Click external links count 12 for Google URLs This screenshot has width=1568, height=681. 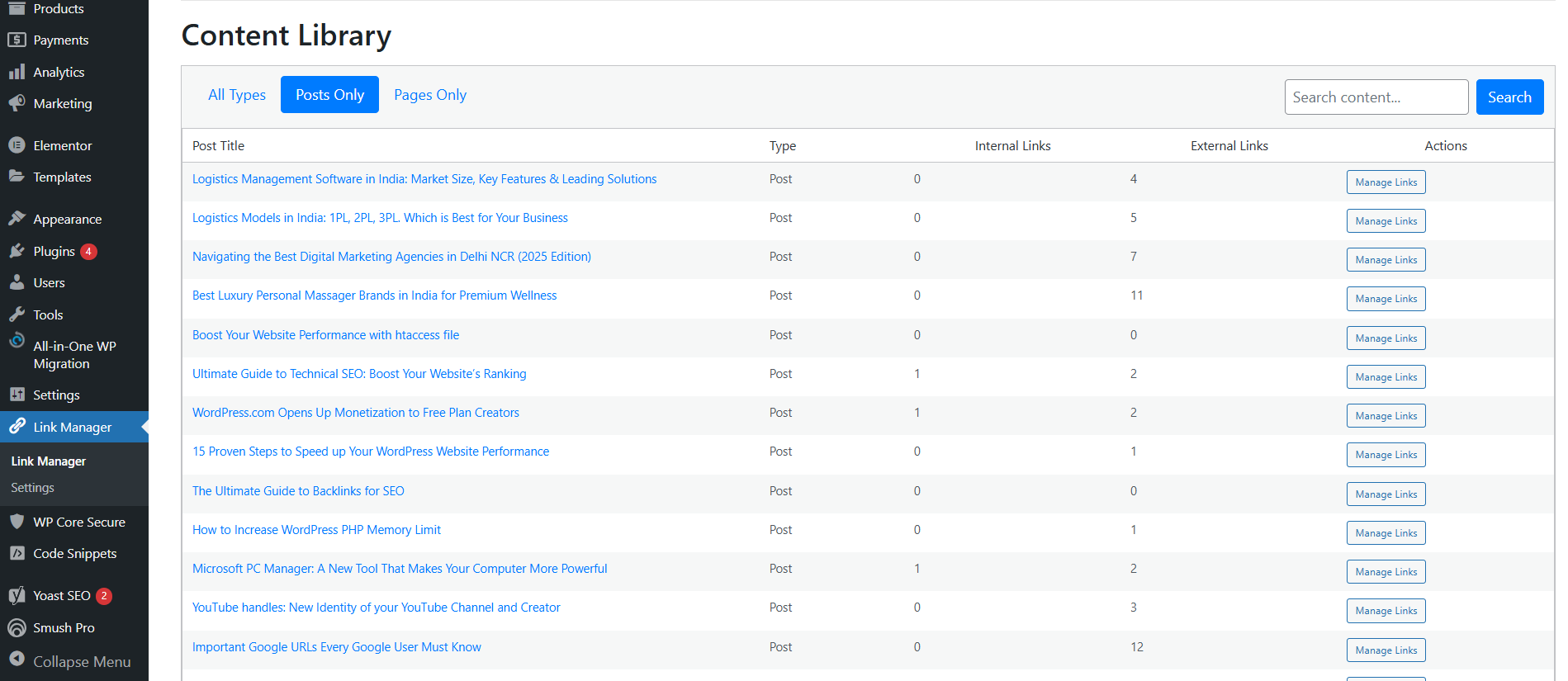click(1137, 647)
